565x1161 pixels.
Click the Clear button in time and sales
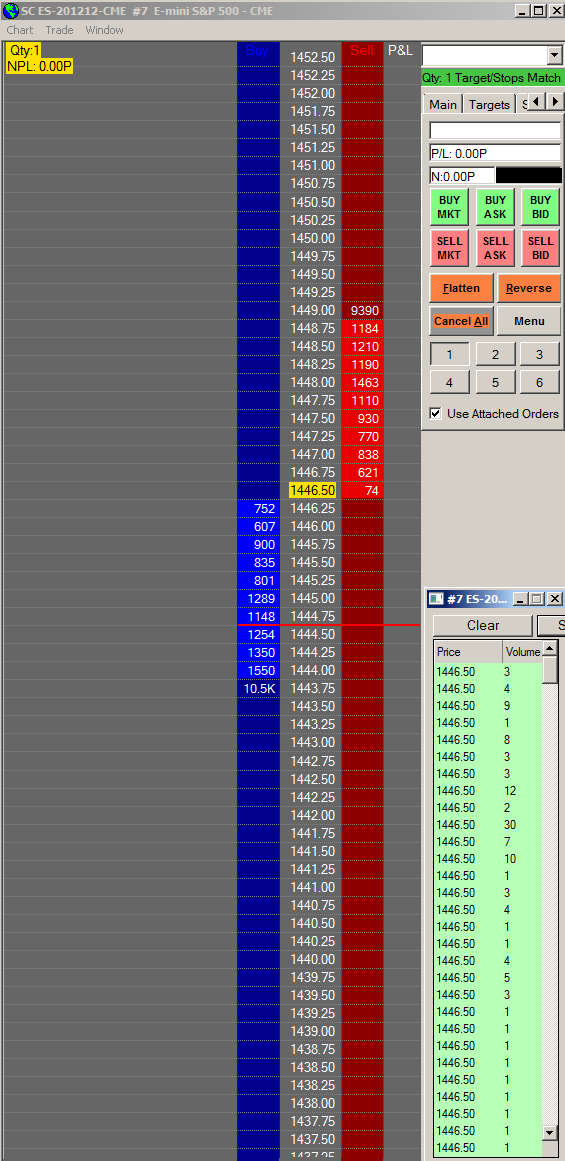point(483,626)
